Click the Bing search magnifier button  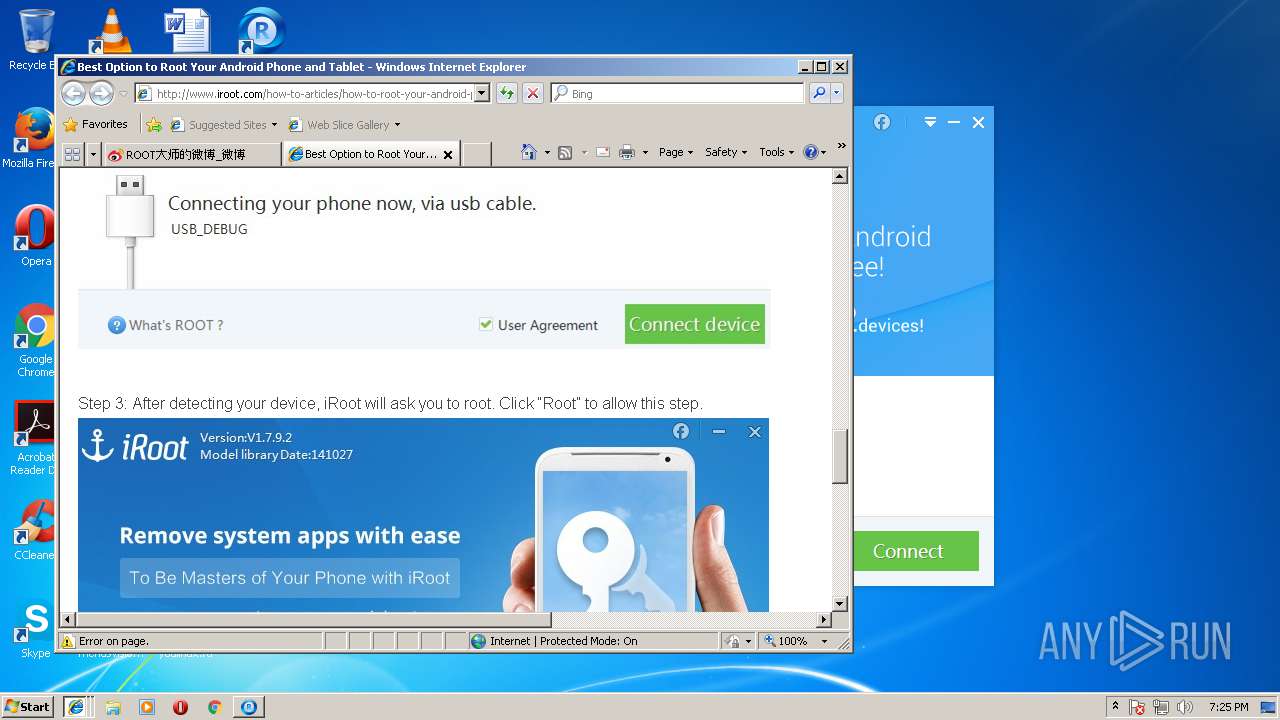(x=819, y=93)
